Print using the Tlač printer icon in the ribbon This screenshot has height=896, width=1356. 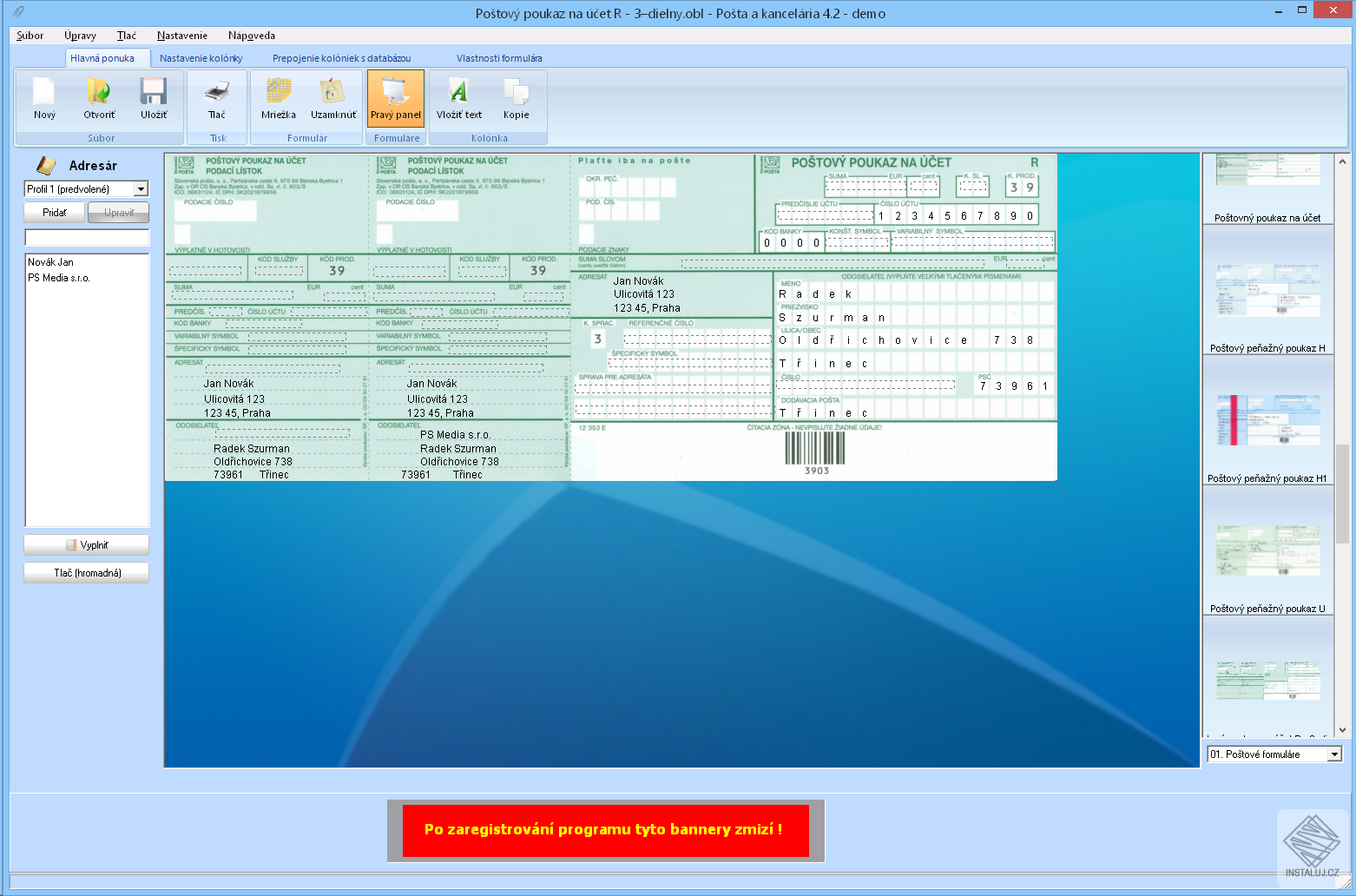(x=217, y=99)
